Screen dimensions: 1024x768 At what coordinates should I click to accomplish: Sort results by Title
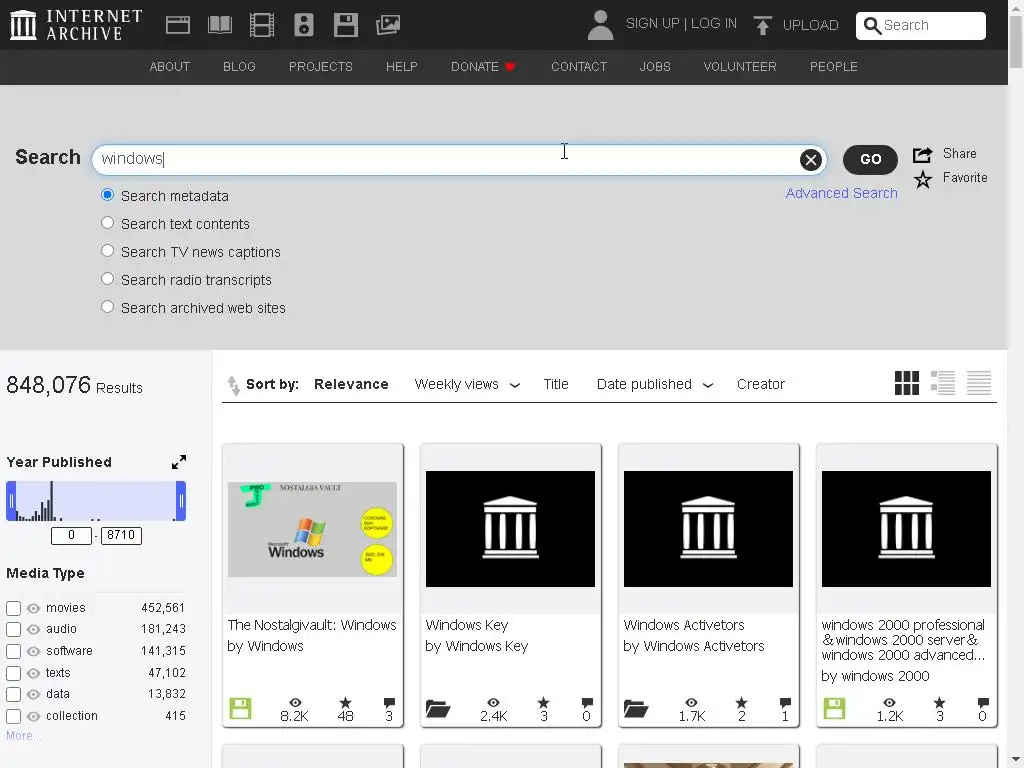(556, 385)
